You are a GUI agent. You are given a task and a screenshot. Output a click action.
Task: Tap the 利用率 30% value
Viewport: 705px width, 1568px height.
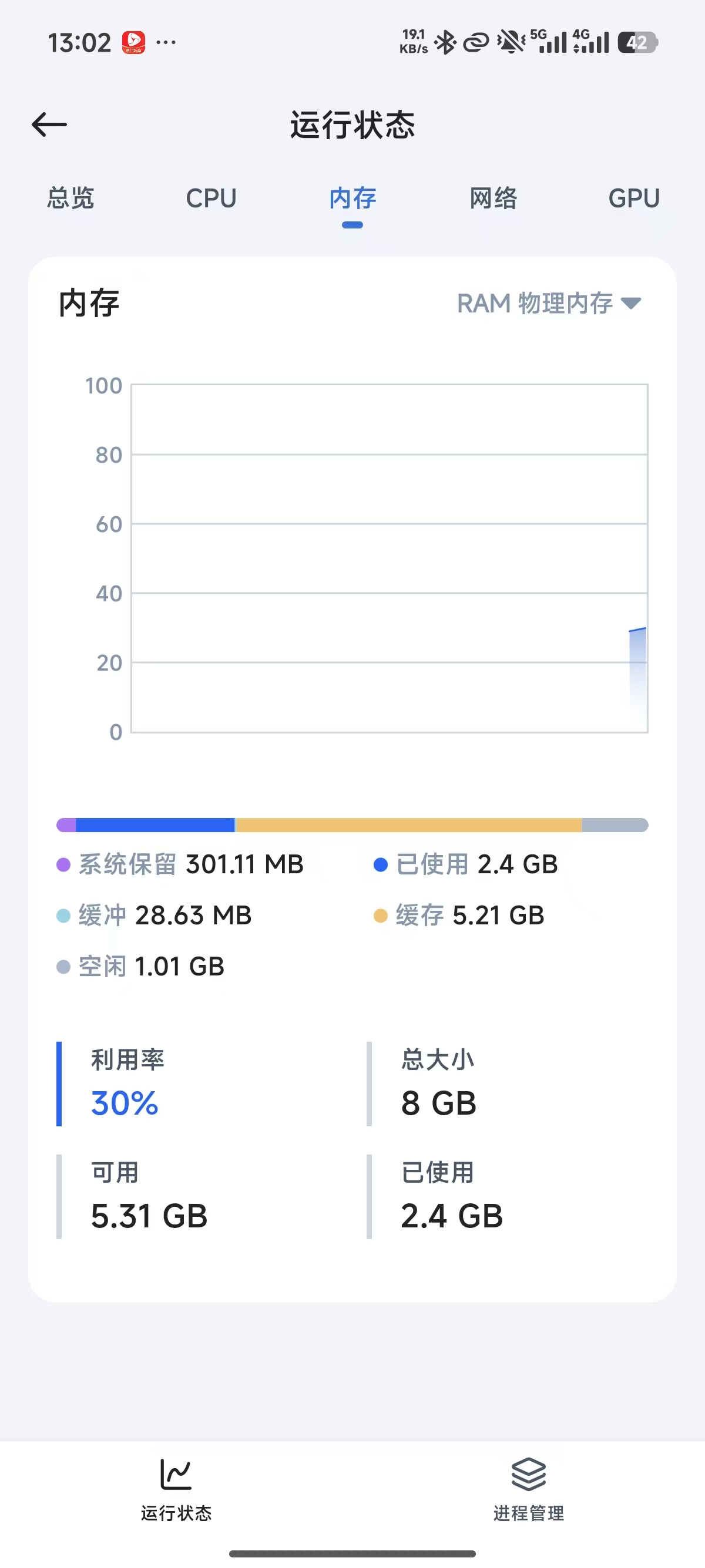coord(125,1103)
